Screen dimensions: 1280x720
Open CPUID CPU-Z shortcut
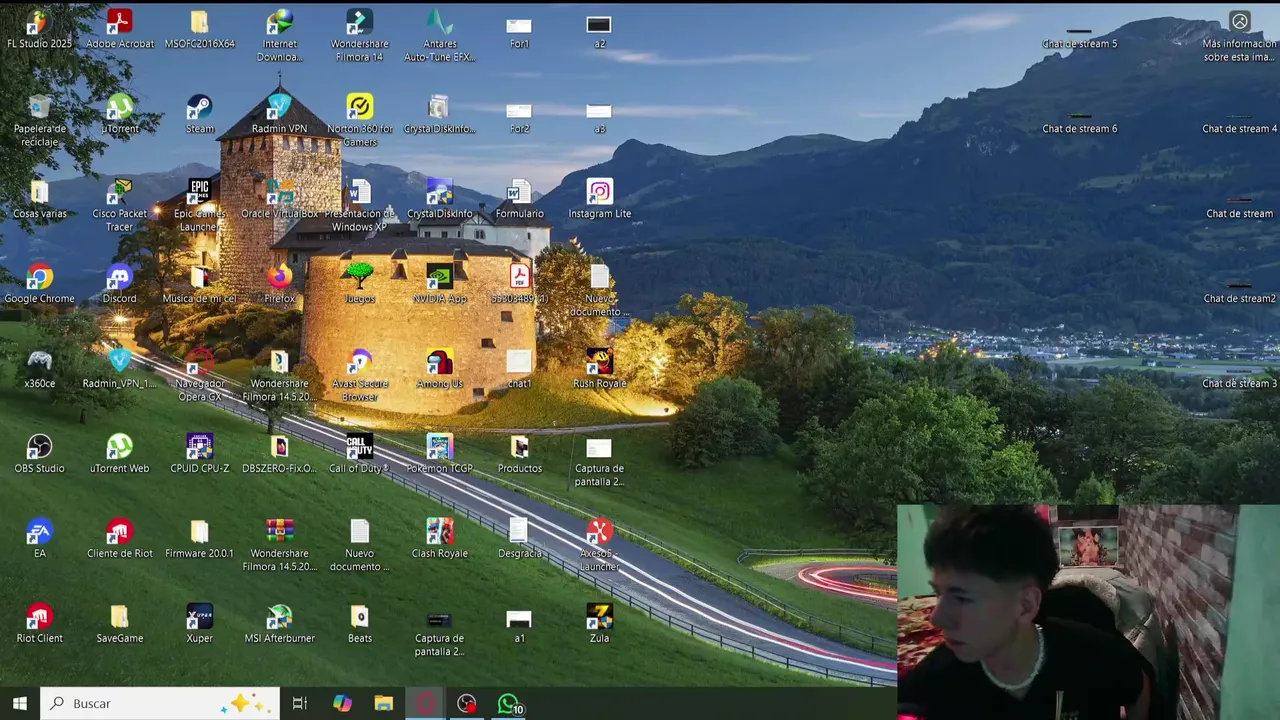(199, 447)
